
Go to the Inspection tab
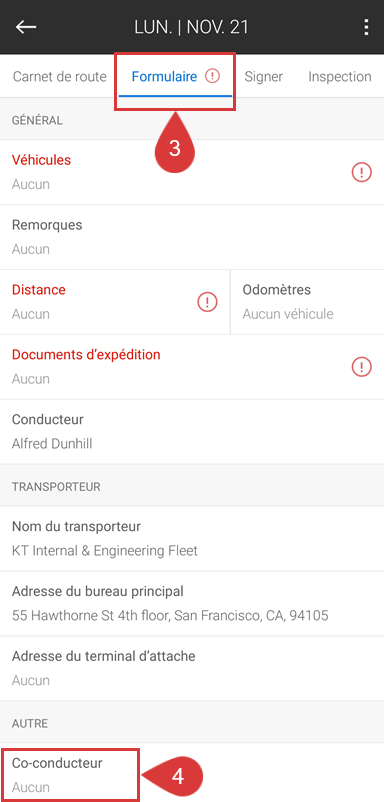[339, 77]
